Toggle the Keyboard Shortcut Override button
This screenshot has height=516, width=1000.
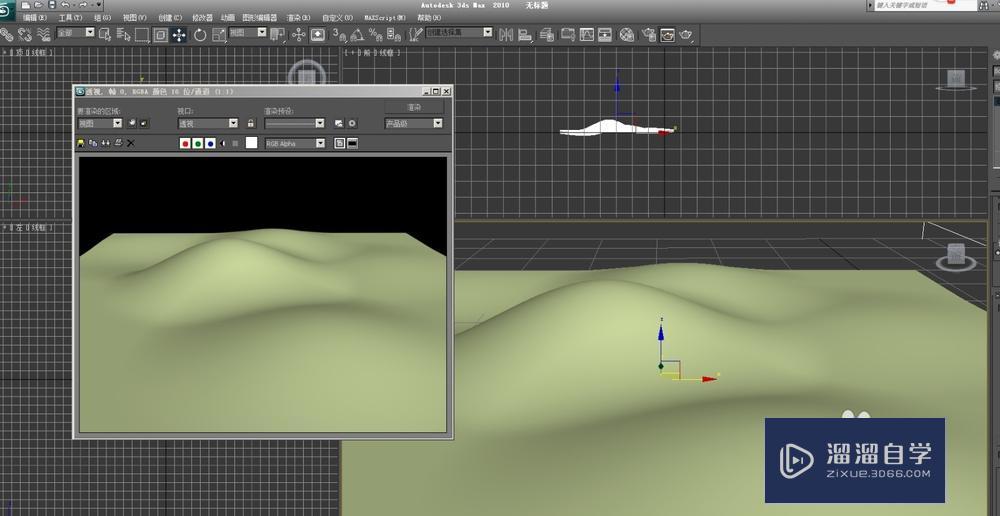(x=318, y=34)
